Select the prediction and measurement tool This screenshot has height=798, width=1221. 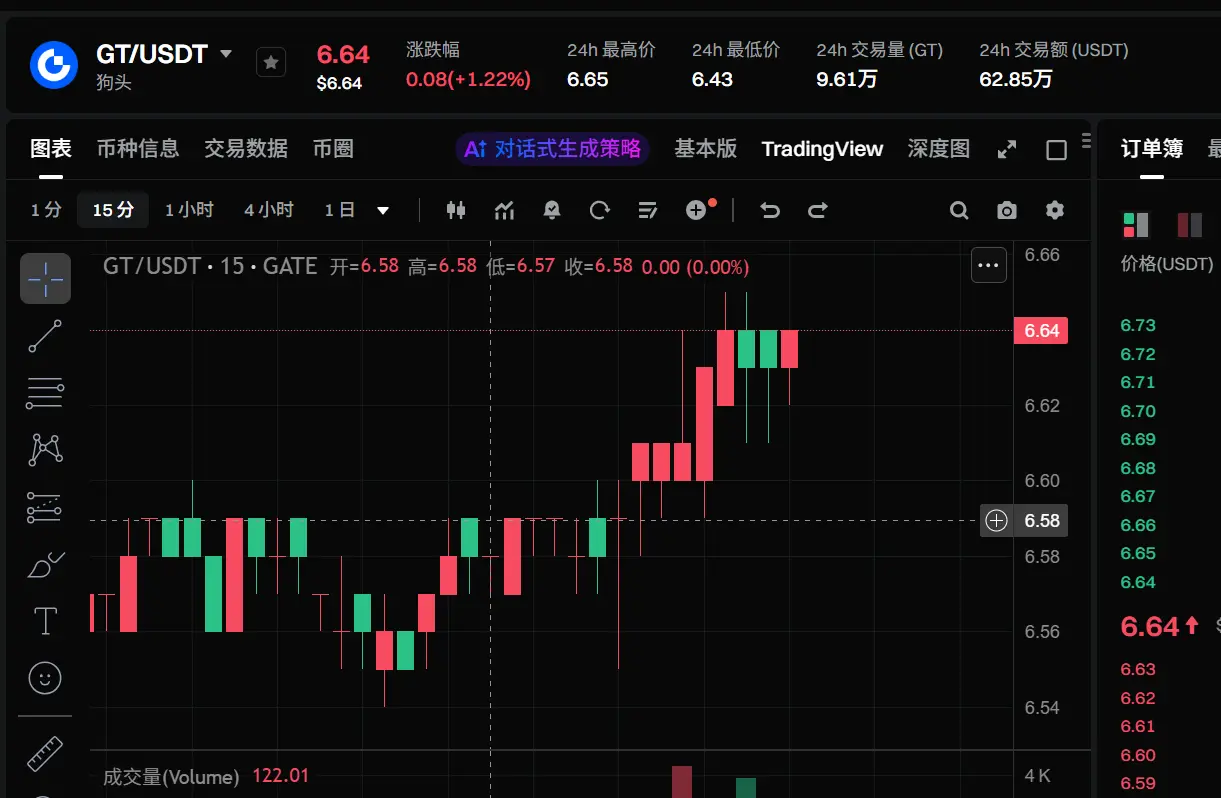45,508
